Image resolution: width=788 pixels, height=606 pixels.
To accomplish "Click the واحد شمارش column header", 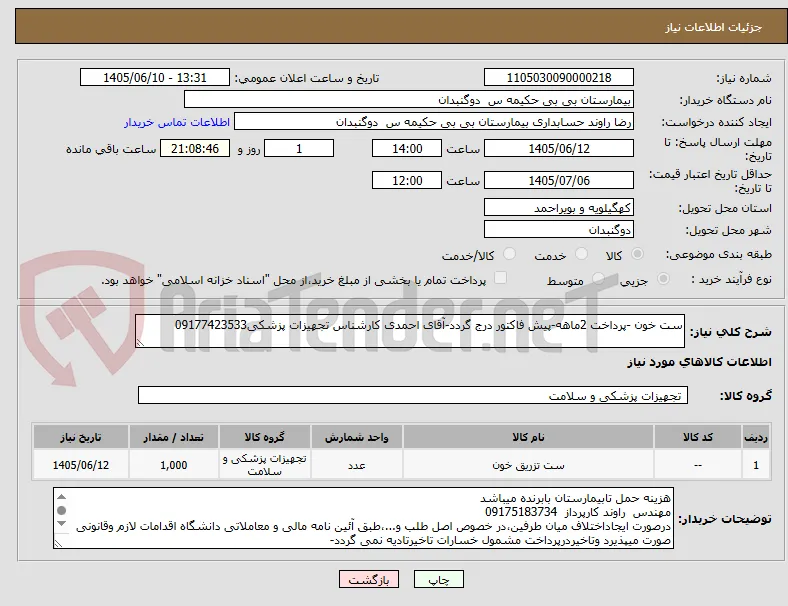I will pyautogui.click(x=356, y=437).
